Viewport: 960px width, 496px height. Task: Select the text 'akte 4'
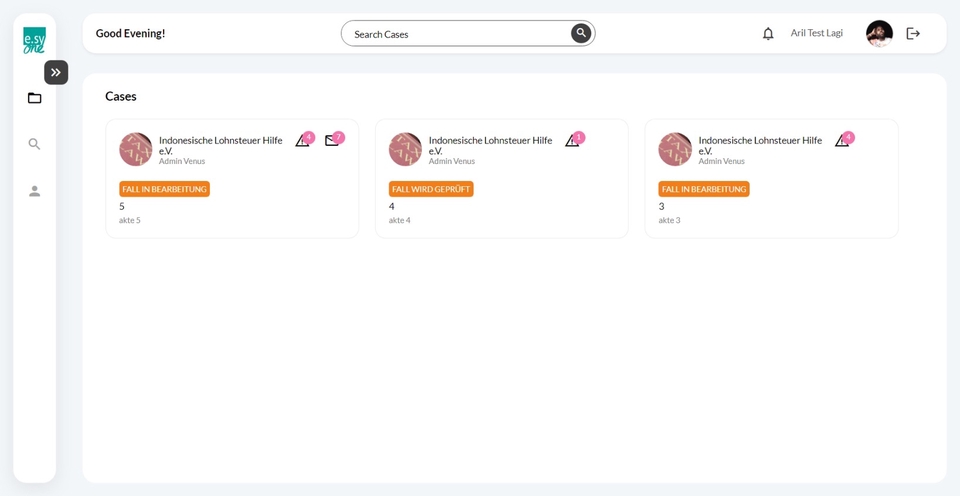pos(400,220)
